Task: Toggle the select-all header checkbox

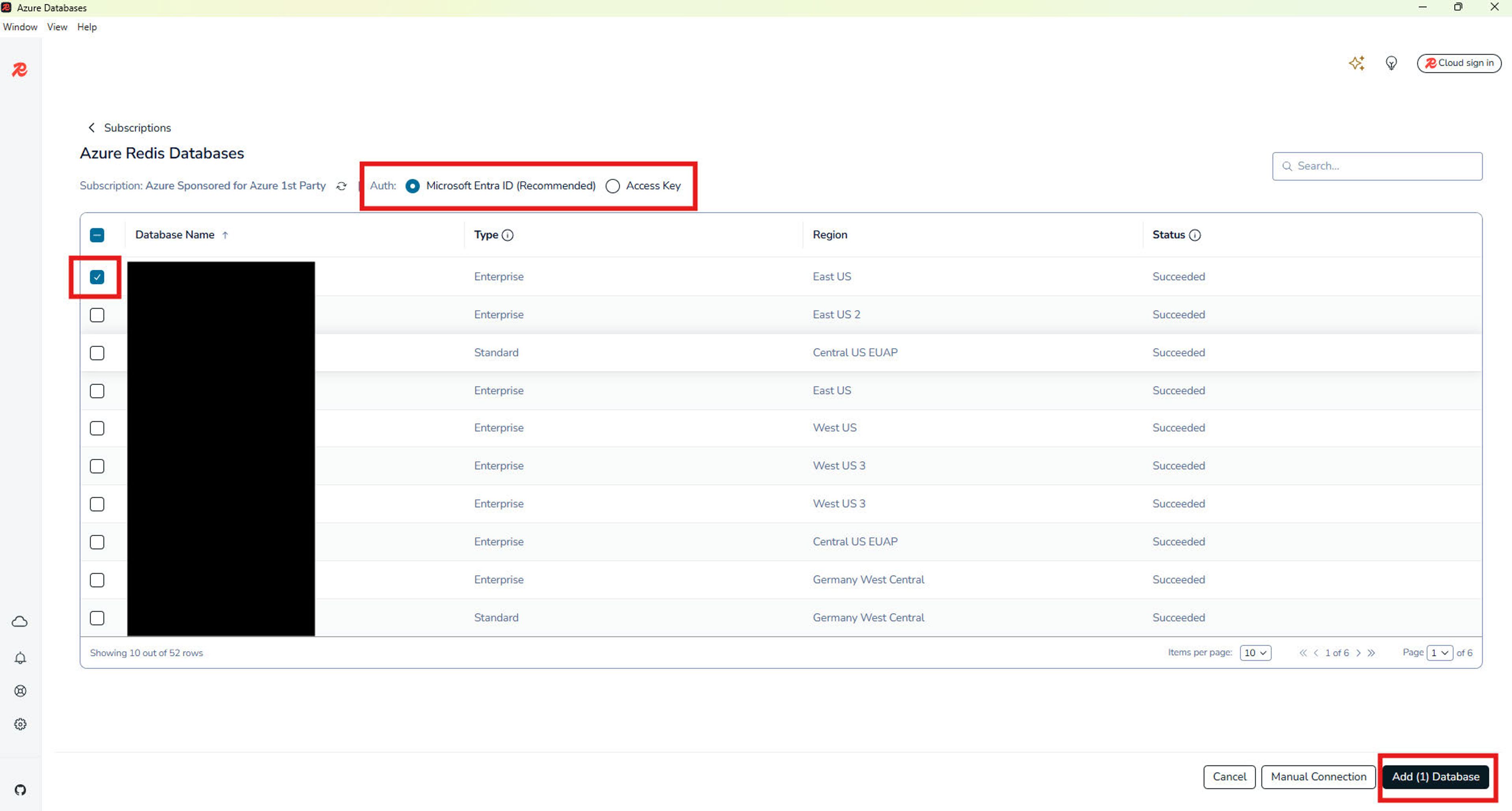Action: [97, 235]
